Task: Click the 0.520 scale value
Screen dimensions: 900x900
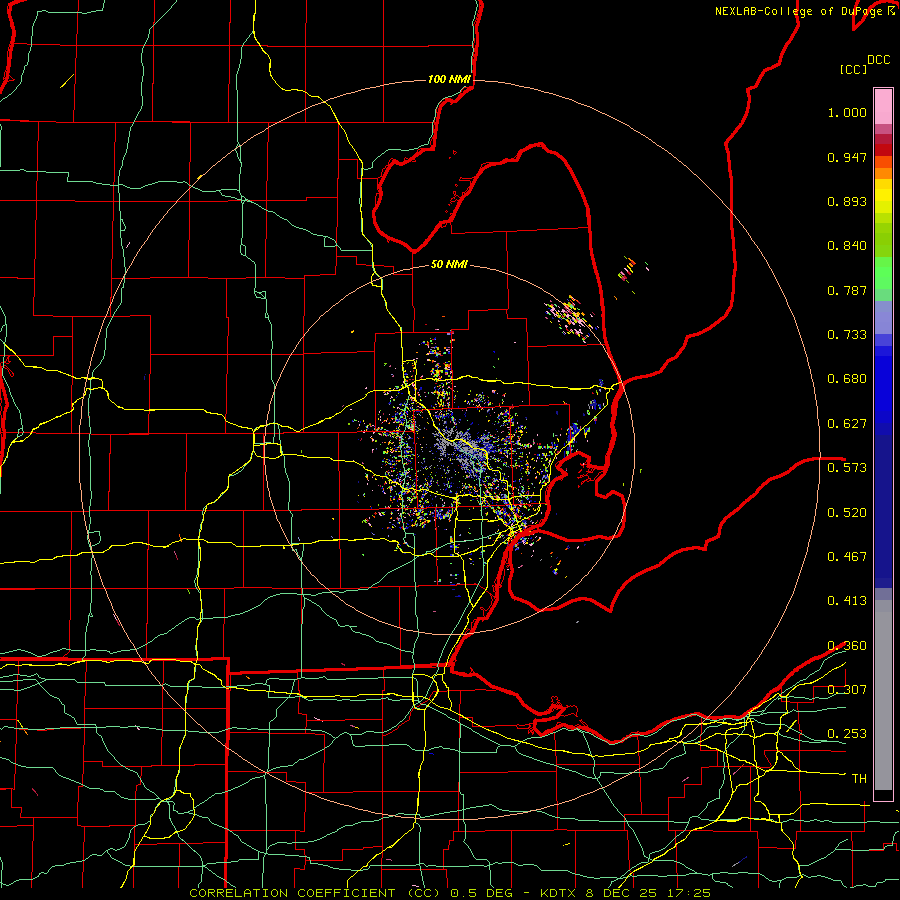Action: point(847,513)
